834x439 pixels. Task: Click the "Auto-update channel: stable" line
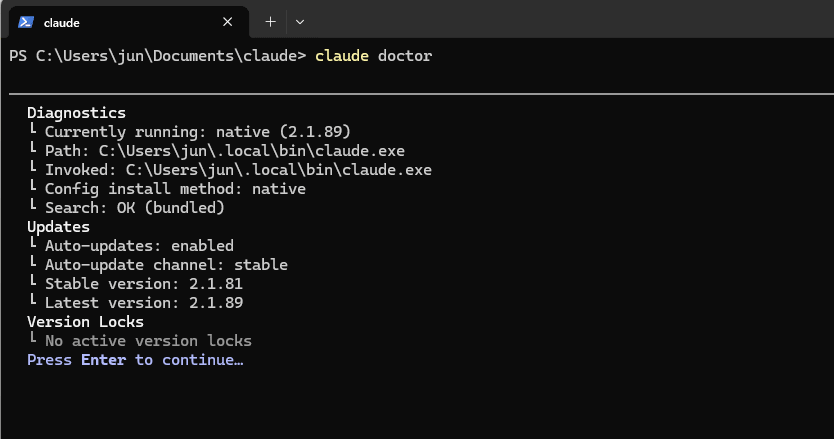[166, 265]
